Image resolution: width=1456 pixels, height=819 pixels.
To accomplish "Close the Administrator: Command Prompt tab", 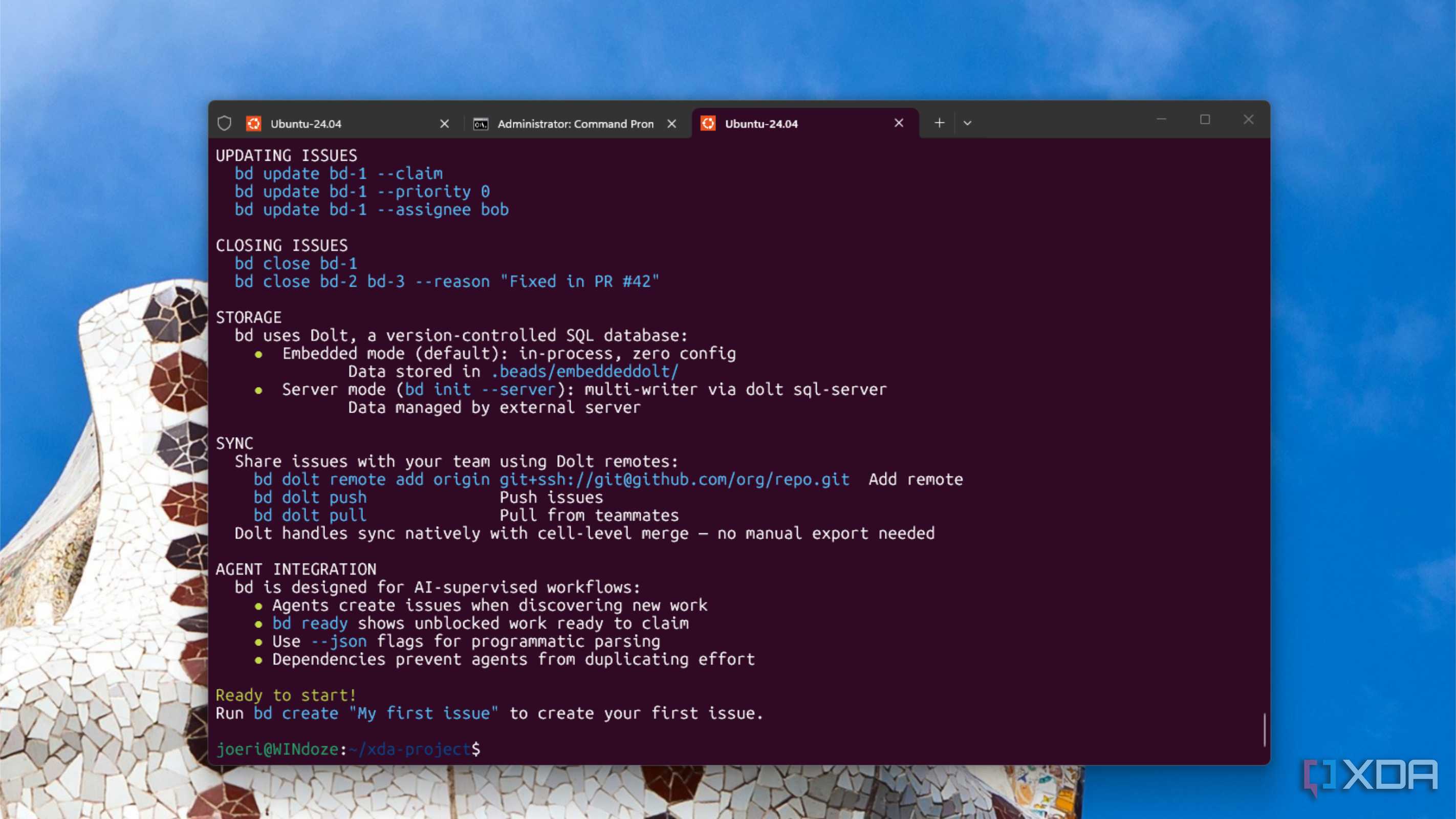I will pyautogui.click(x=671, y=123).
